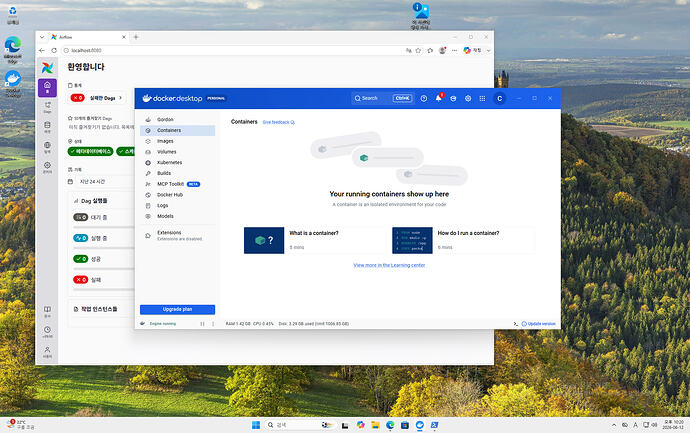Open Docker Desktop from the taskbar

tap(419, 425)
